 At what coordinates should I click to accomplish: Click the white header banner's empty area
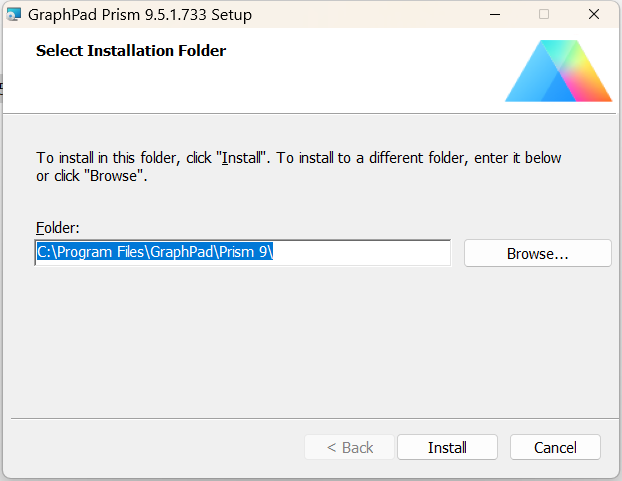coord(350,75)
